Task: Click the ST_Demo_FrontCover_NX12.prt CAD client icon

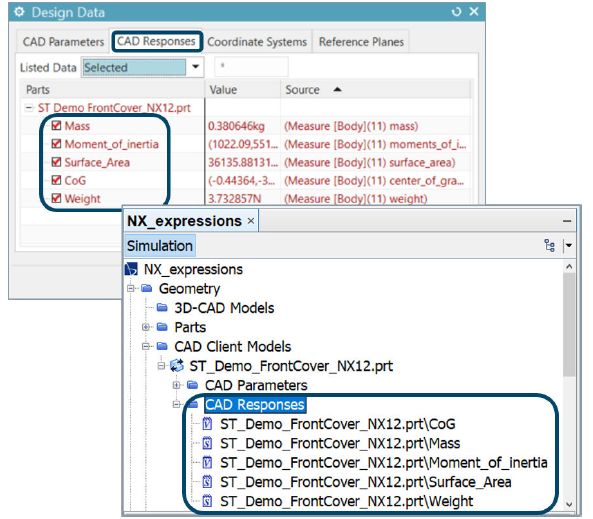Action: pyautogui.click(x=177, y=365)
